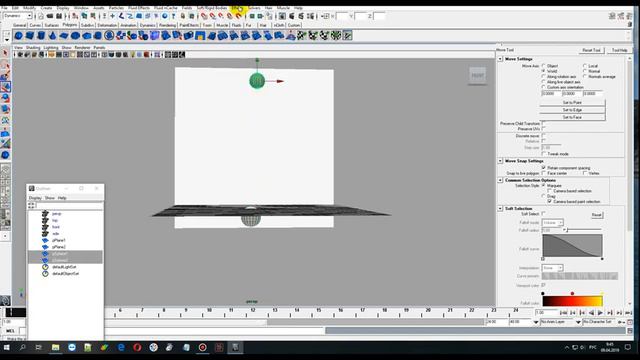Select the arrow Select tool in toolbox

[x=5, y=53]
